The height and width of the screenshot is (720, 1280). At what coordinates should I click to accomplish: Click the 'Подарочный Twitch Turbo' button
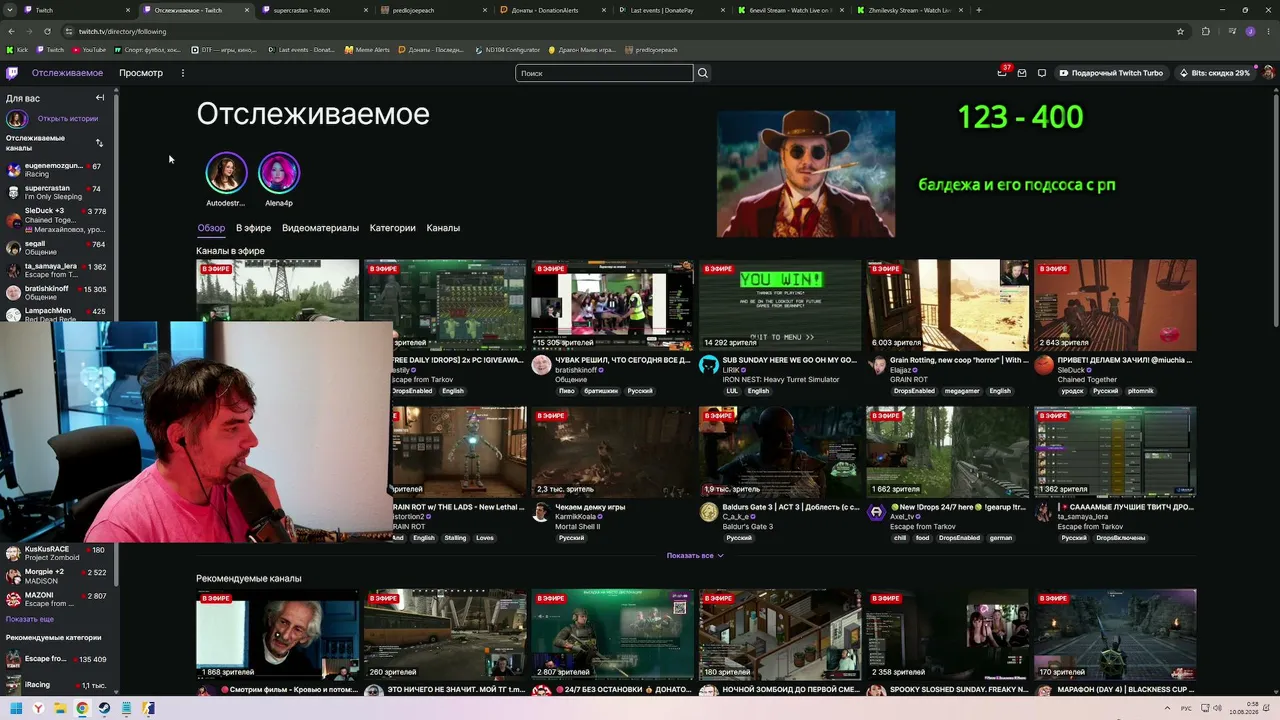1111,73
